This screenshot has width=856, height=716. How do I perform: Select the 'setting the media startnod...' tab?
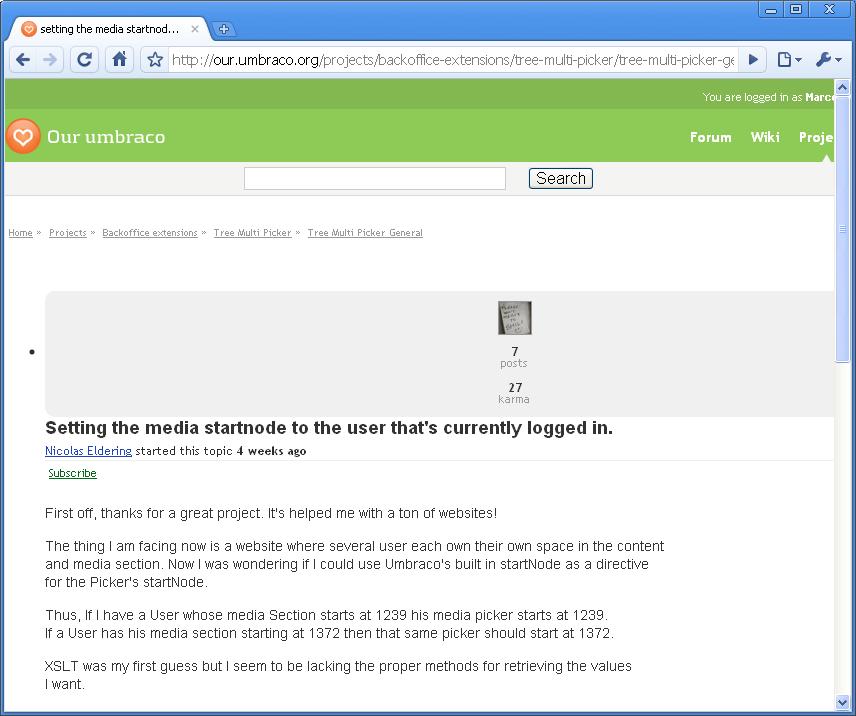click(x=109, y=29)
